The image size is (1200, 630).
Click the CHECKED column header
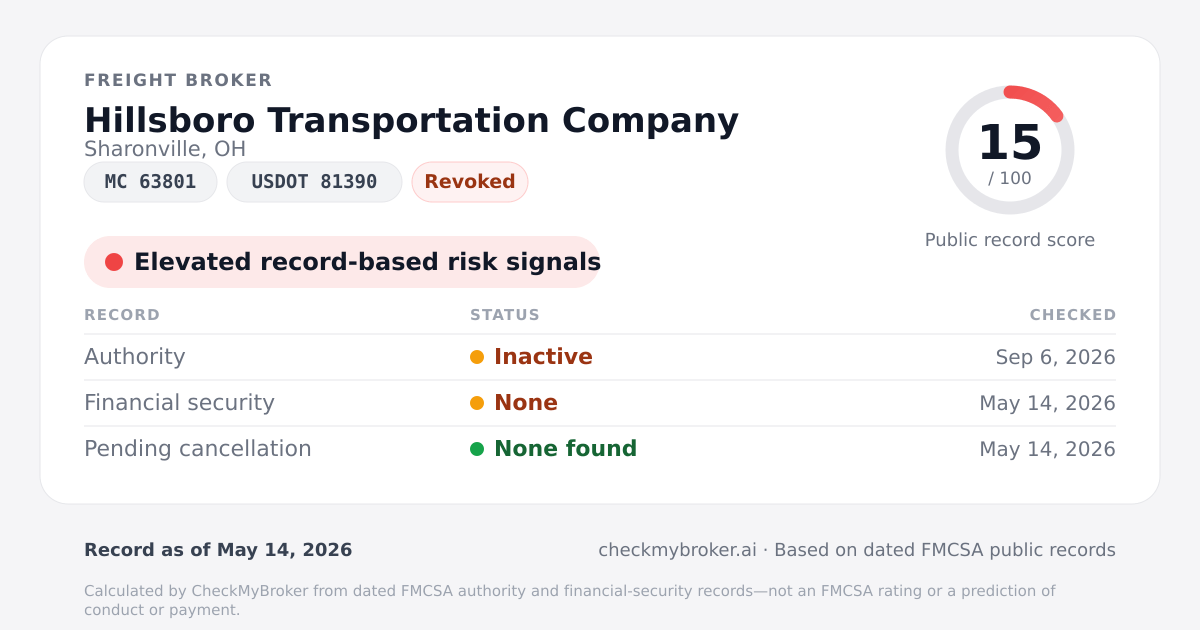point(1073,315)
